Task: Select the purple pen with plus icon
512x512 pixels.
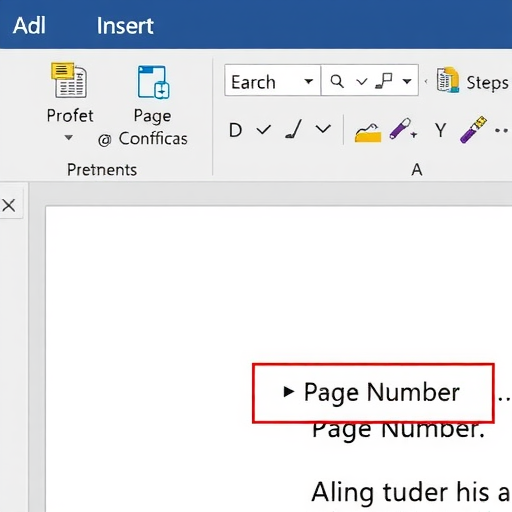Action: 403,129
